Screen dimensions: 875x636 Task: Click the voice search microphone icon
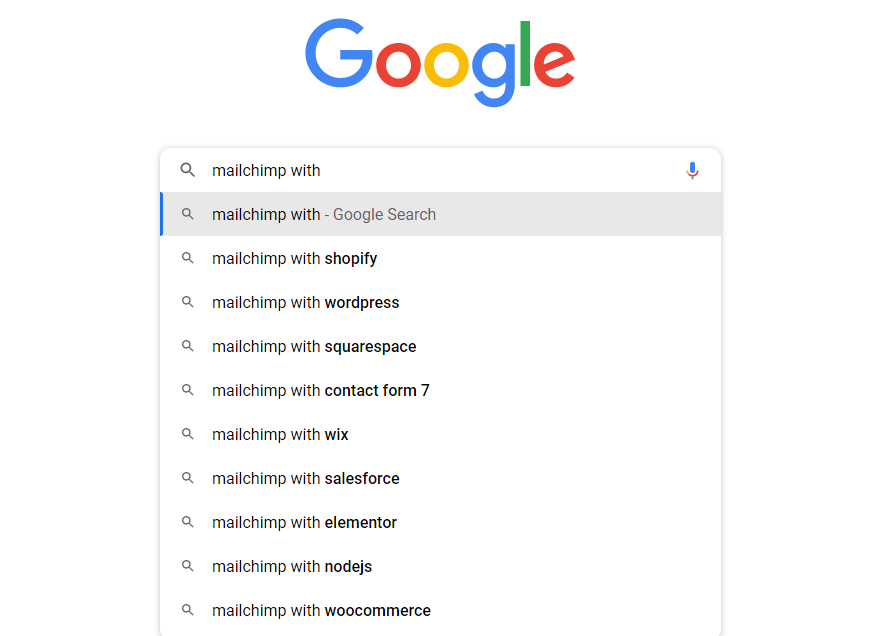692,171
